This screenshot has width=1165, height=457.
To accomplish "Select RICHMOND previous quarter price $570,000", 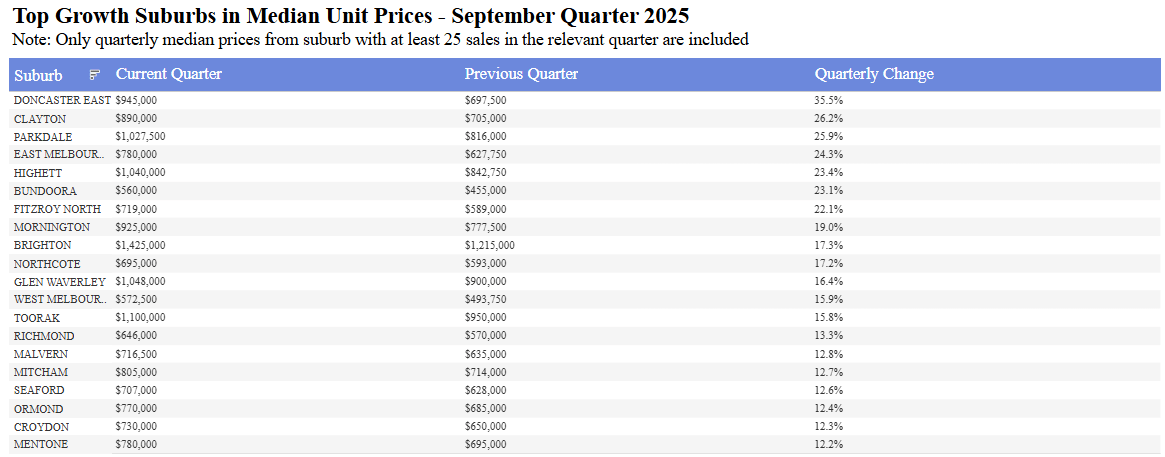I will point(486,336).
